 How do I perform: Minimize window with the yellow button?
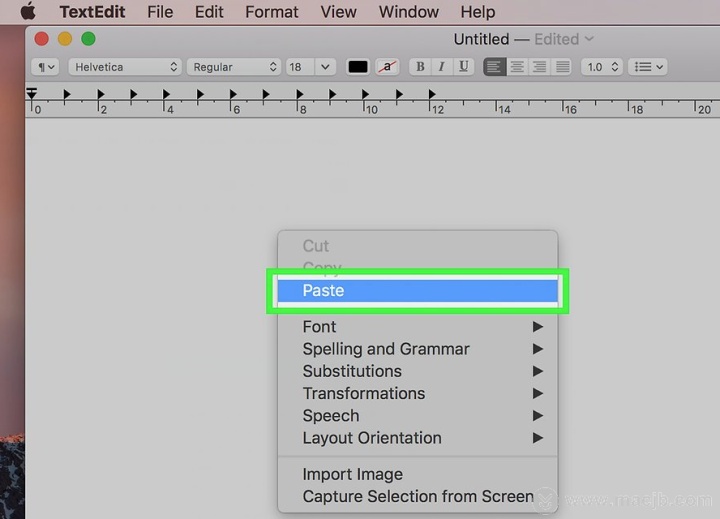65,39
